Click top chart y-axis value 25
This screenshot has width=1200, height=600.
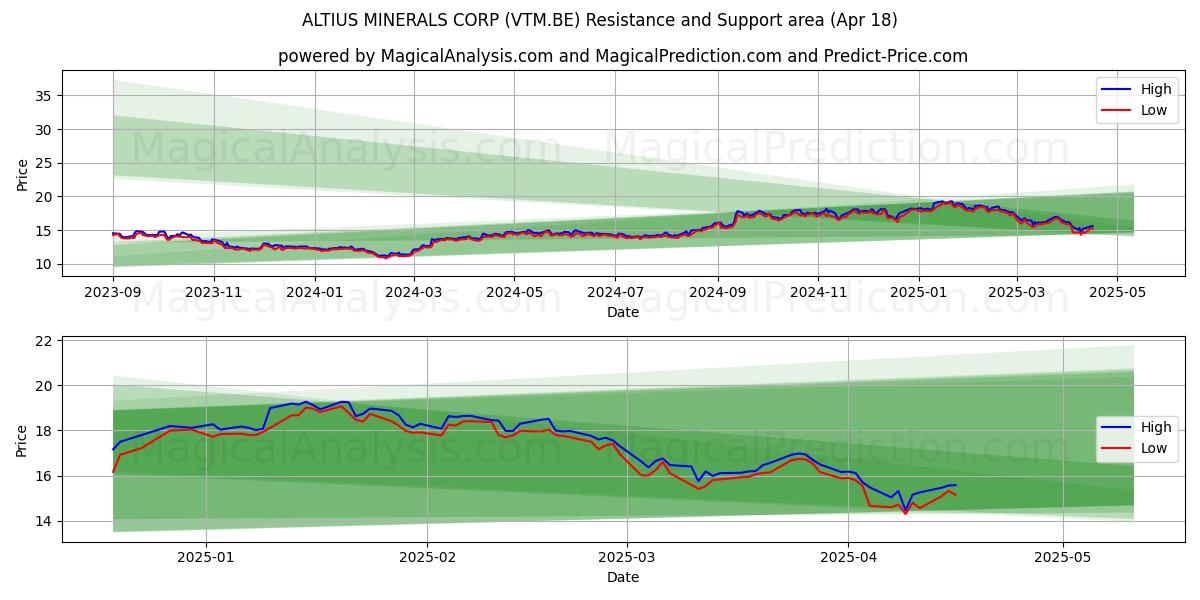[46, 163]
